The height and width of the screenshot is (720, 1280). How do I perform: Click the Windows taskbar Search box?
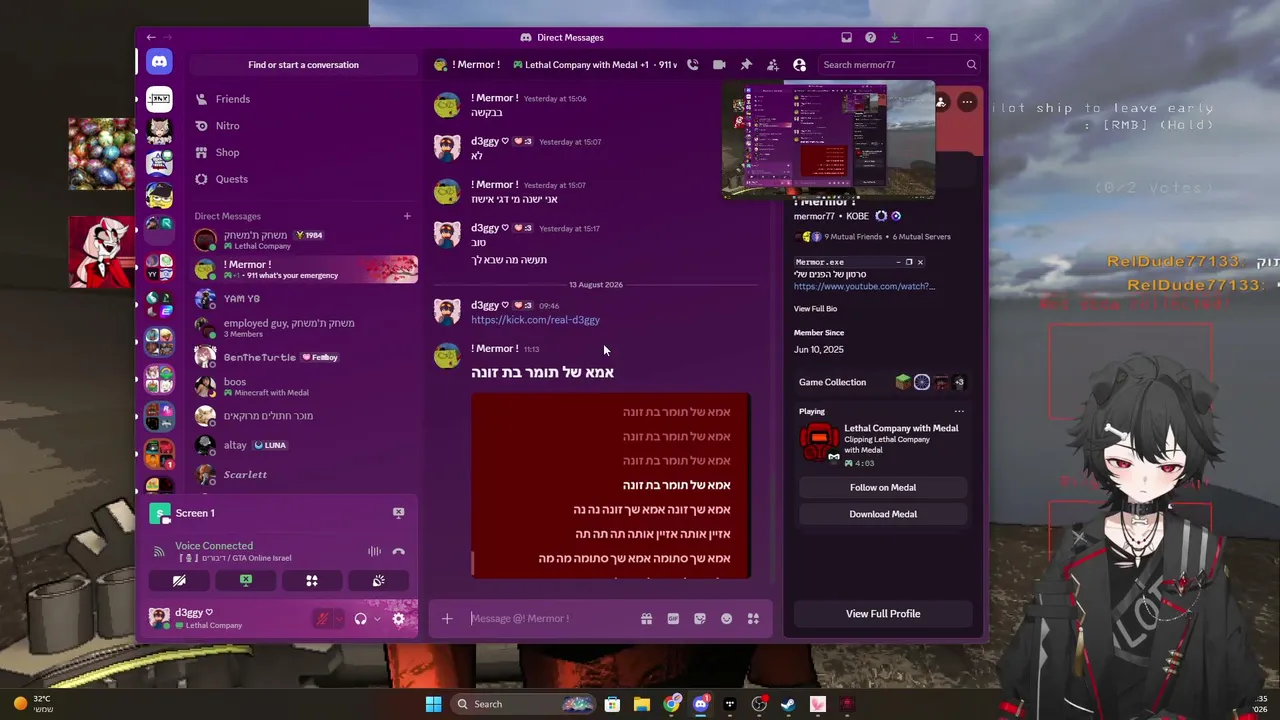click(524, 704)
